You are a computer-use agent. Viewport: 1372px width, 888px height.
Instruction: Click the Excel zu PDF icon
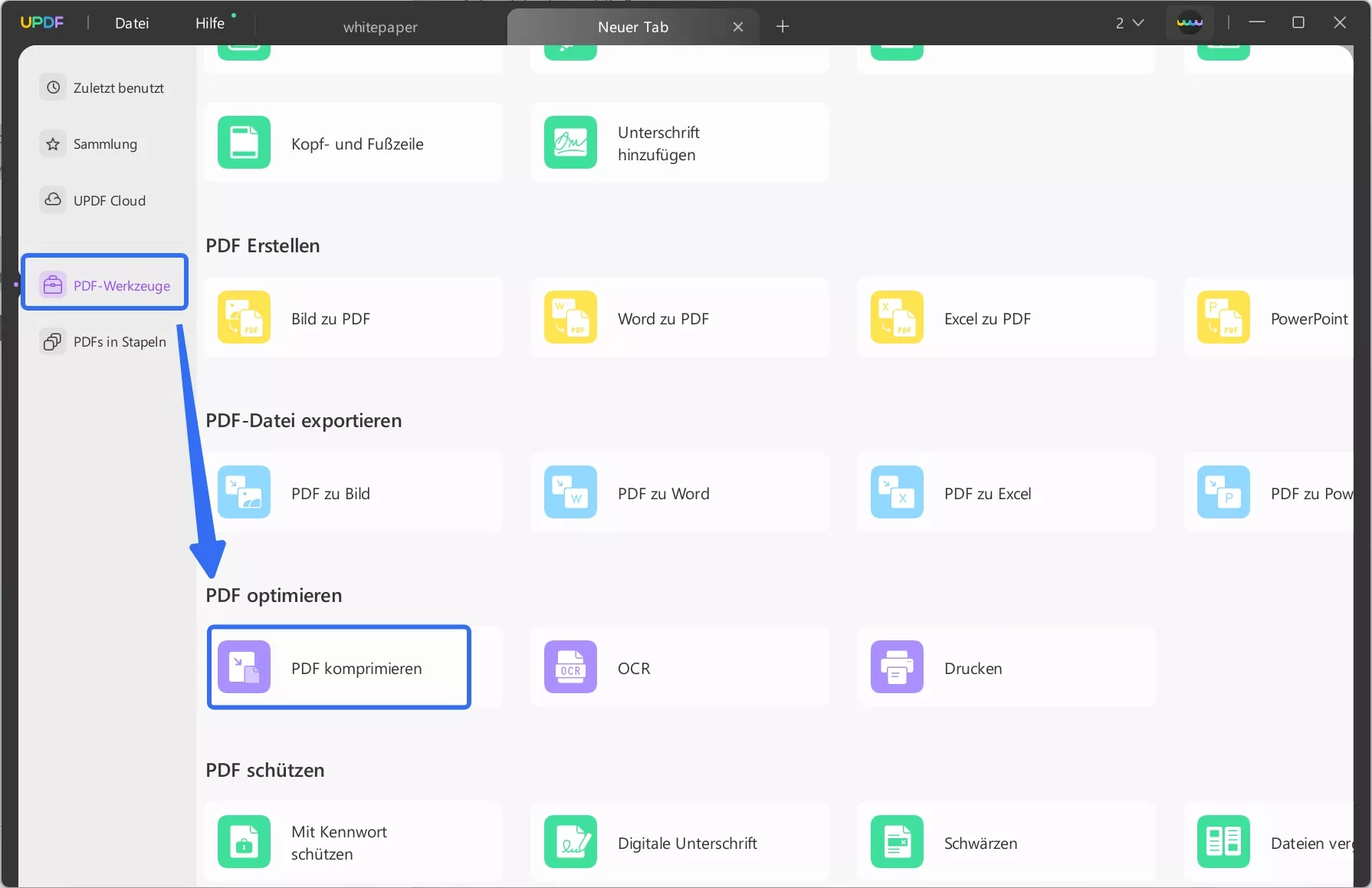pyautogui.click(x=897, y=317)
